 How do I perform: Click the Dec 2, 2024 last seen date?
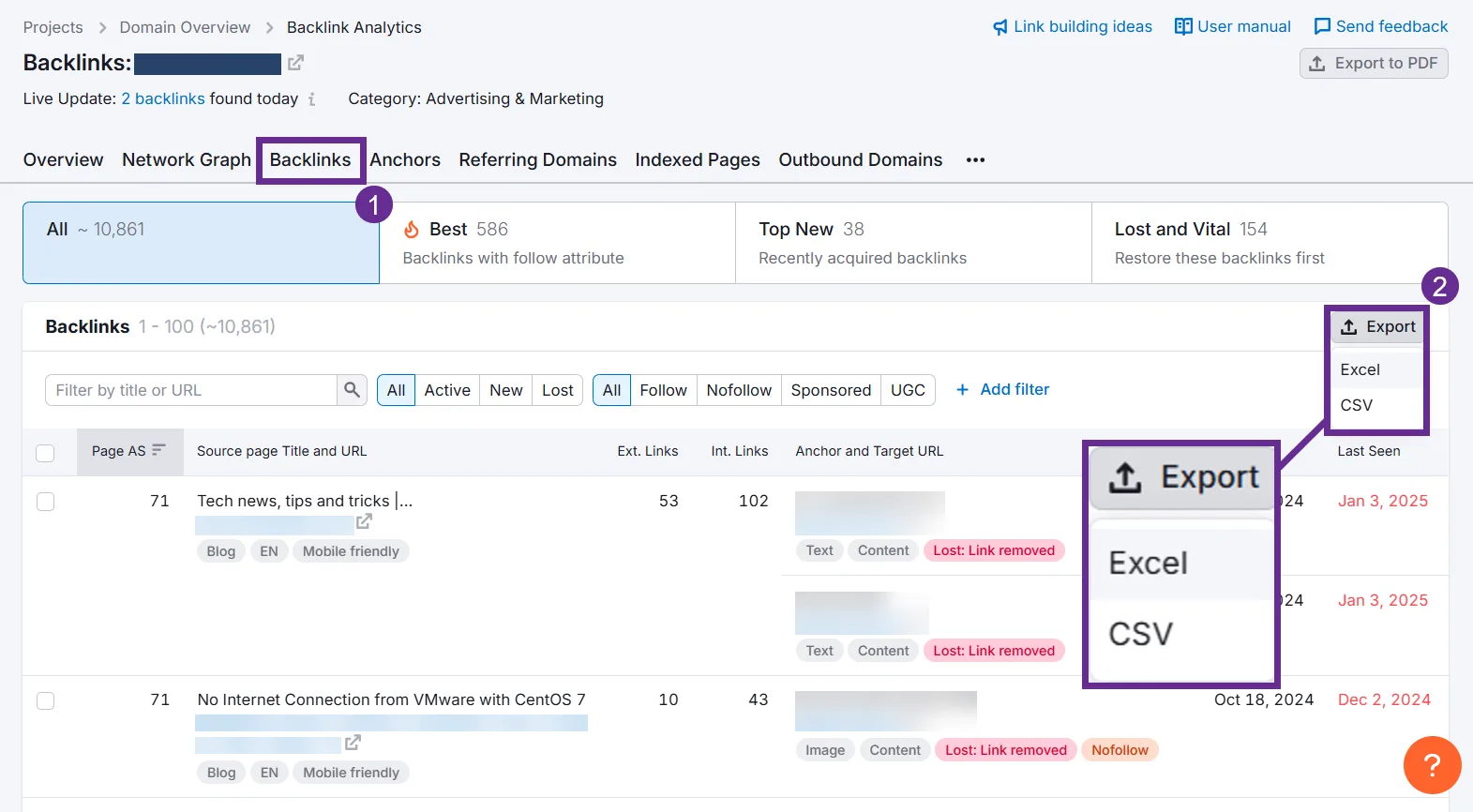tap(1384, 699)
